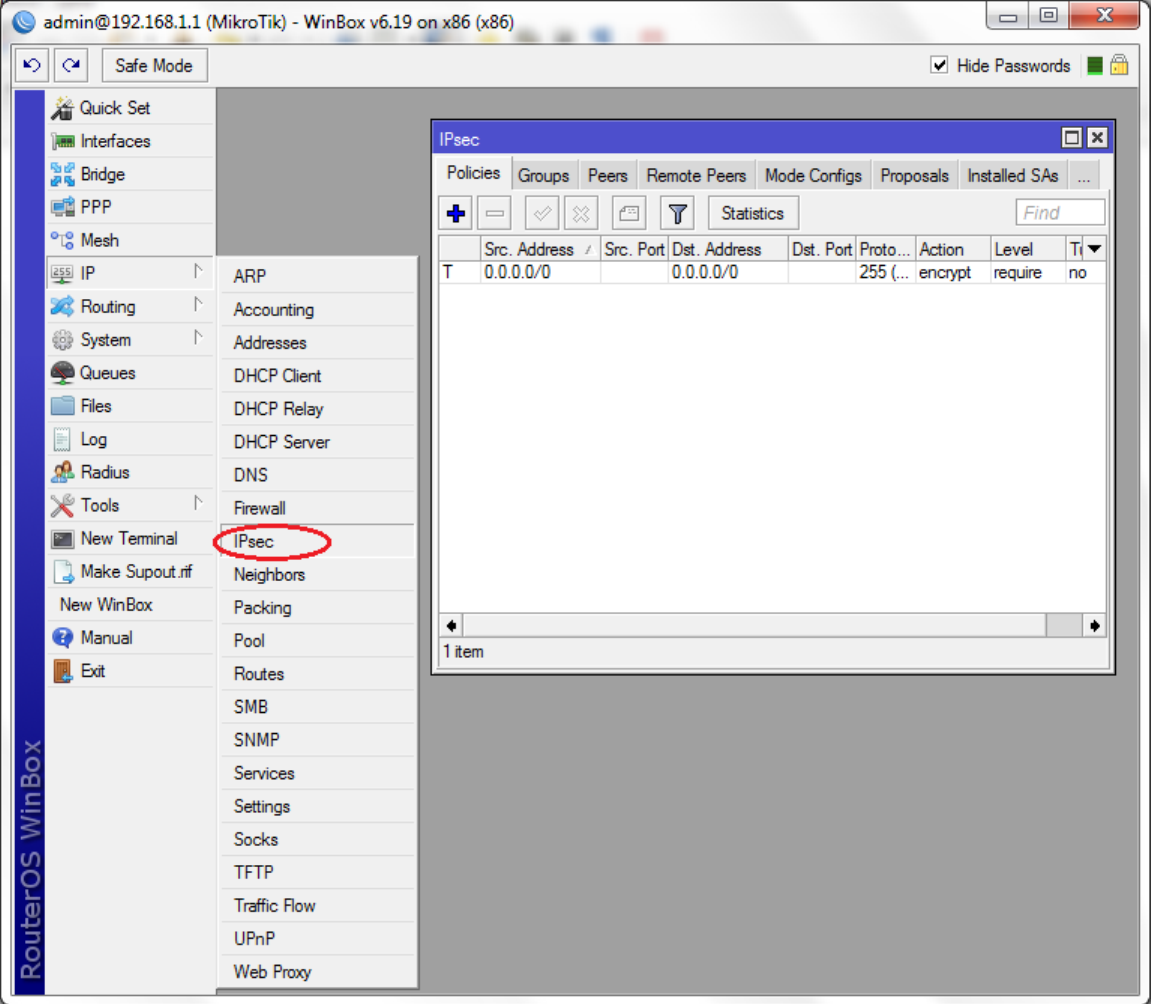Viewport: 1151px width, 1004px height.
Task: Click the Make Supout.rif icon
Action: [x=64, y=572]
